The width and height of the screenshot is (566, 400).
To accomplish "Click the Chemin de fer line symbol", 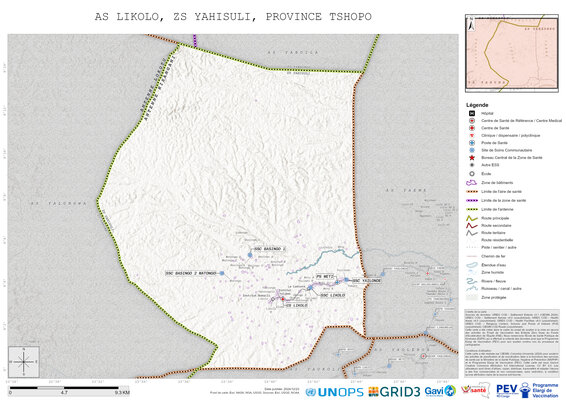I will click(472, 256).
